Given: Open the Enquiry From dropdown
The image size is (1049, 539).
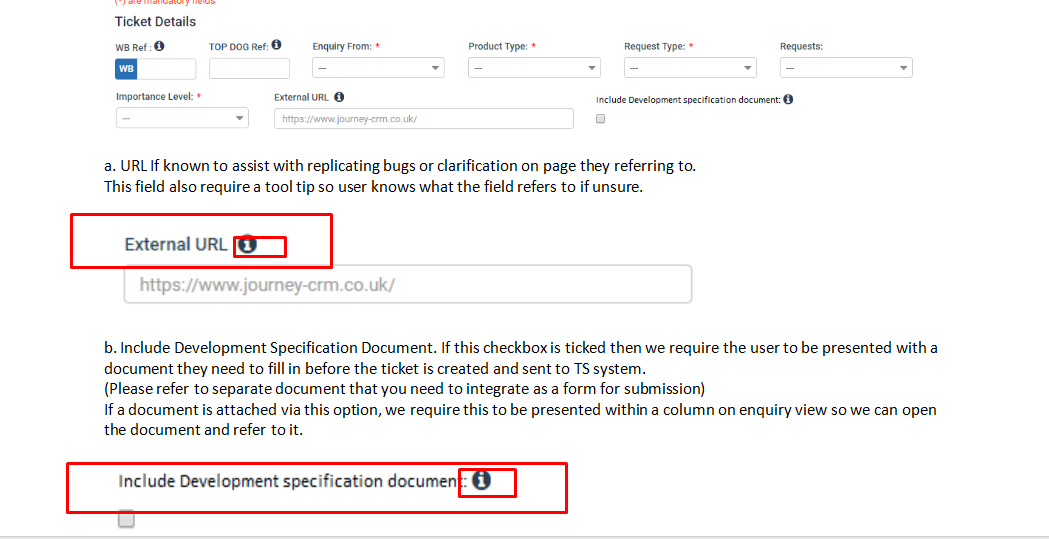Looking at the screenshot, I should (378, 68).
